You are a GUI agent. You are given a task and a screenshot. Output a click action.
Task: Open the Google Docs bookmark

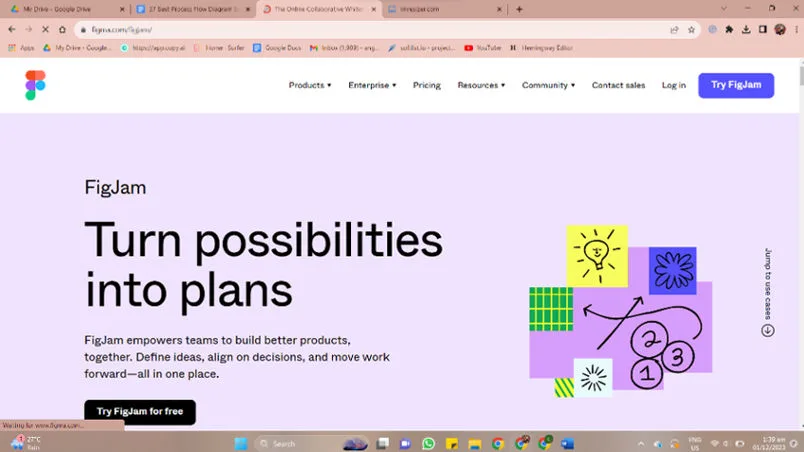(x=277, y=48)
